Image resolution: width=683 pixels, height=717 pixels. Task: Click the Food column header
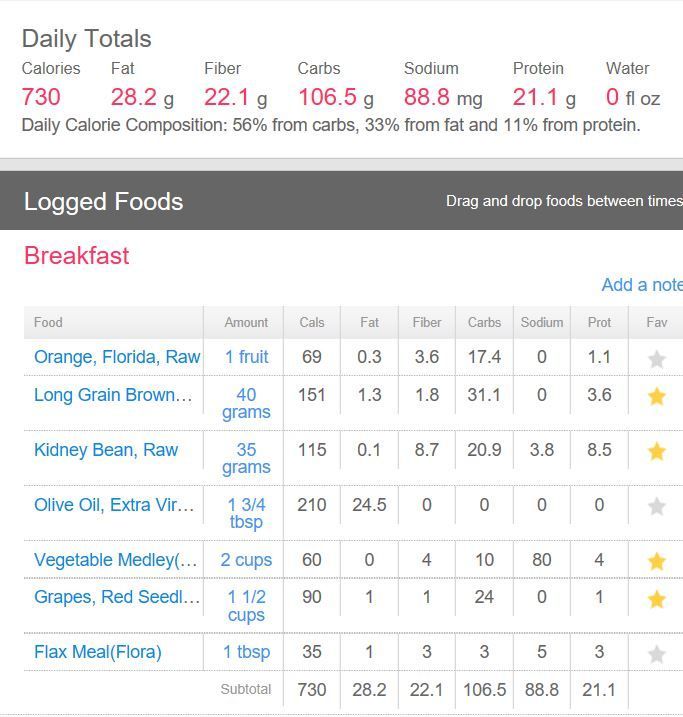pos(48,322)
